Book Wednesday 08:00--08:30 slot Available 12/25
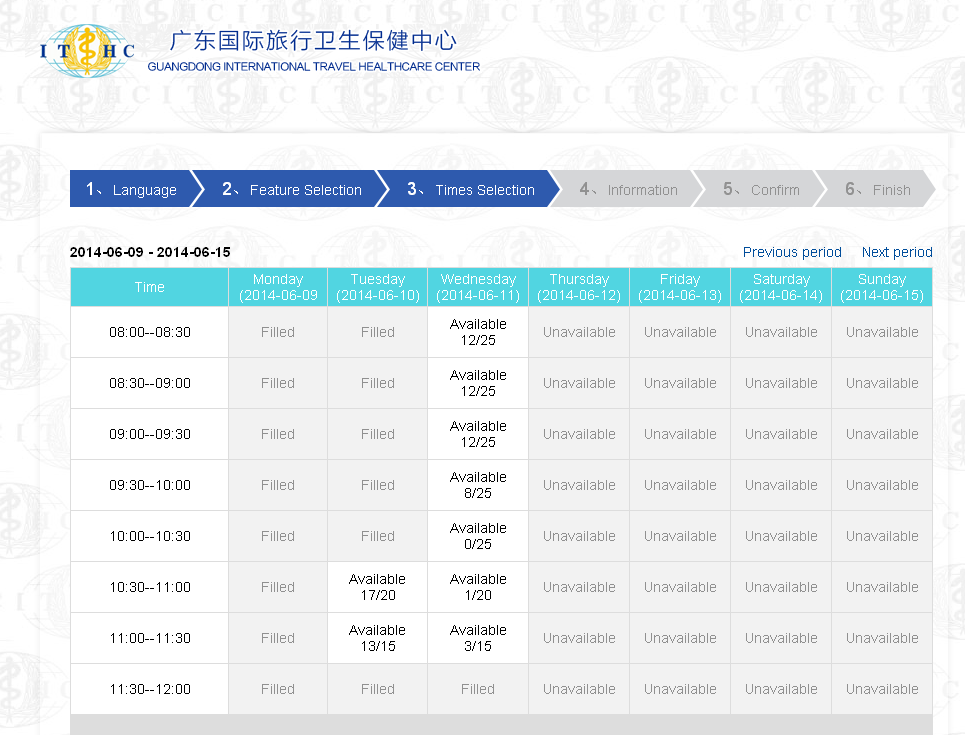The image size is (965, 735). (x=478, y=332)
